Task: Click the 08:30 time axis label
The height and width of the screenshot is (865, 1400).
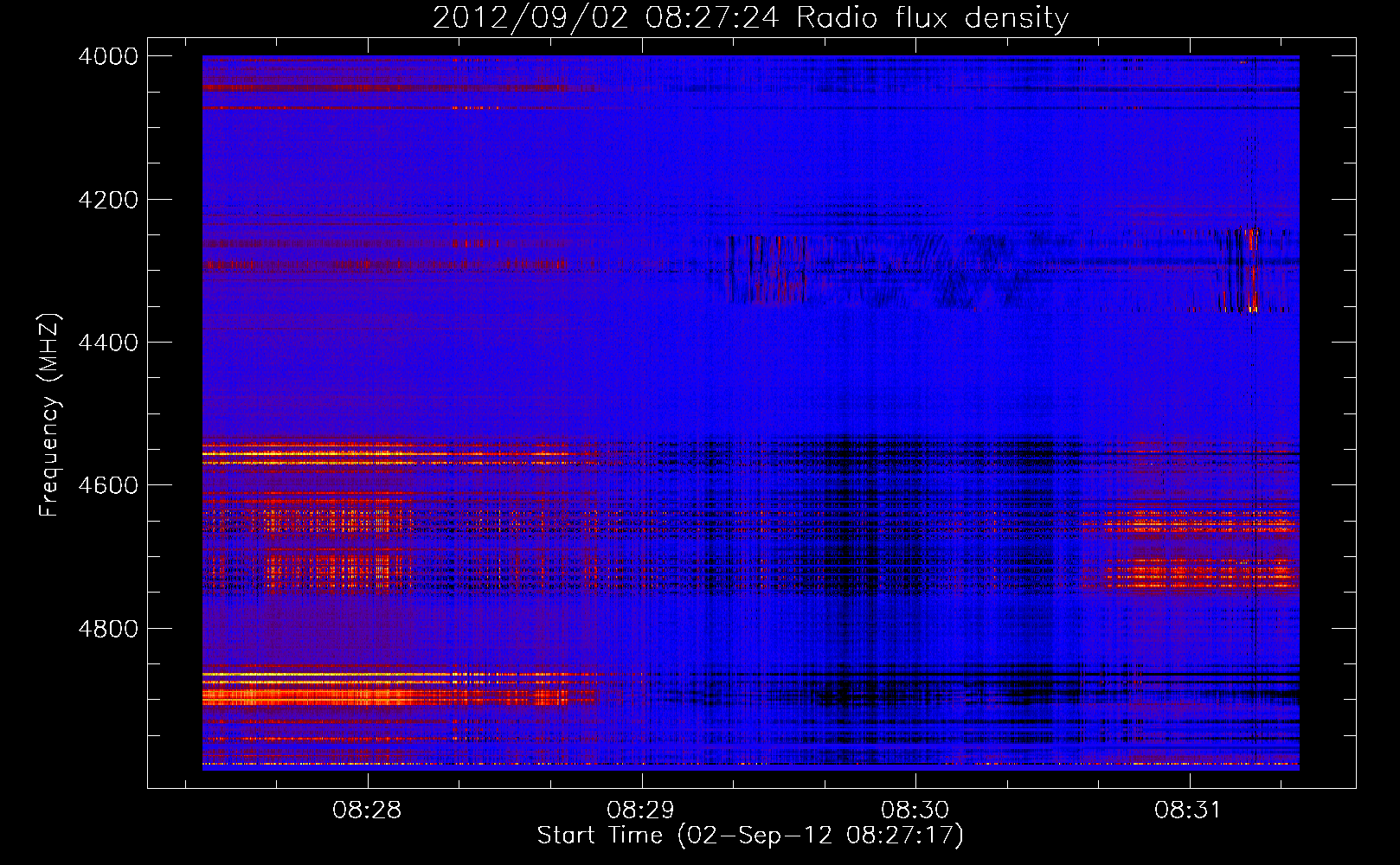Action: click(x=915, y=811)
